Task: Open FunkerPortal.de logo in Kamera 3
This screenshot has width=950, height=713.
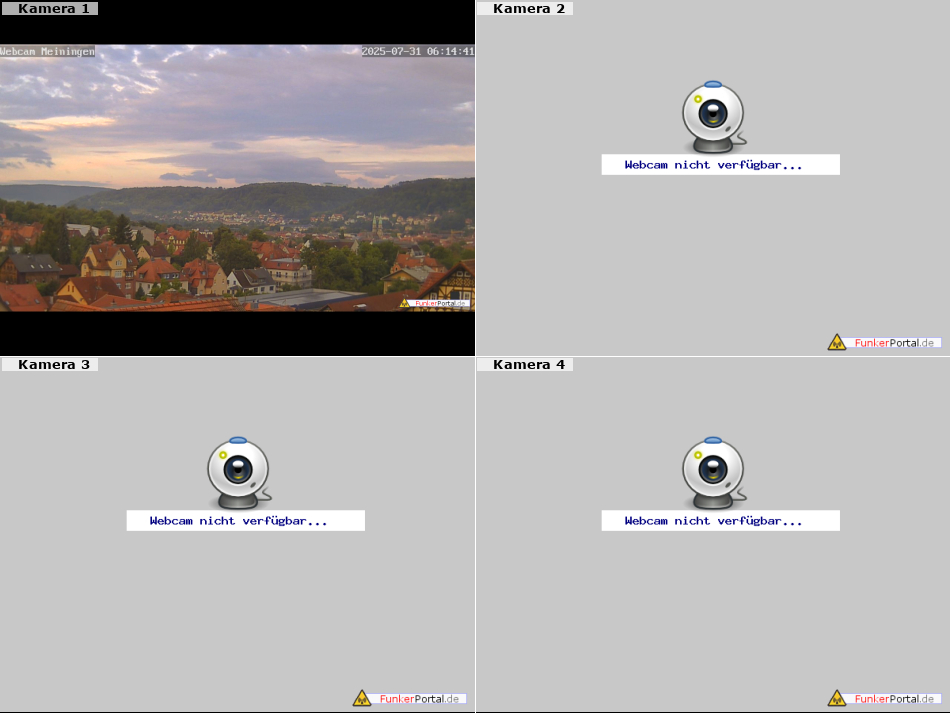Action: click(410, 698)
